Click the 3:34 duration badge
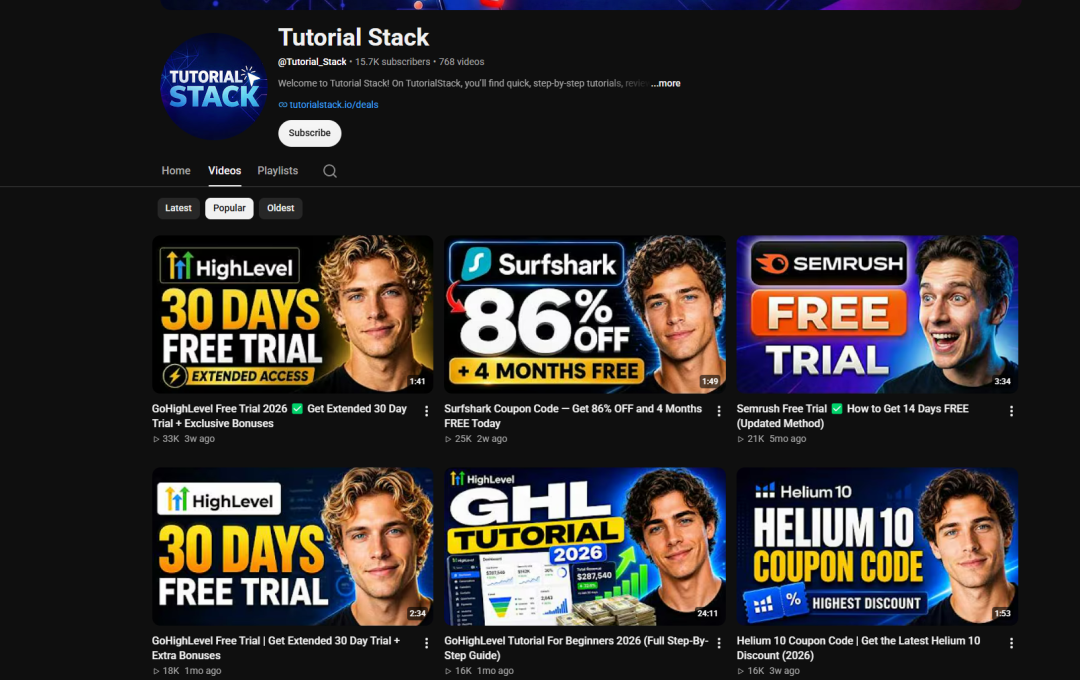The image size is (1080, 680). click(1002, 382)
